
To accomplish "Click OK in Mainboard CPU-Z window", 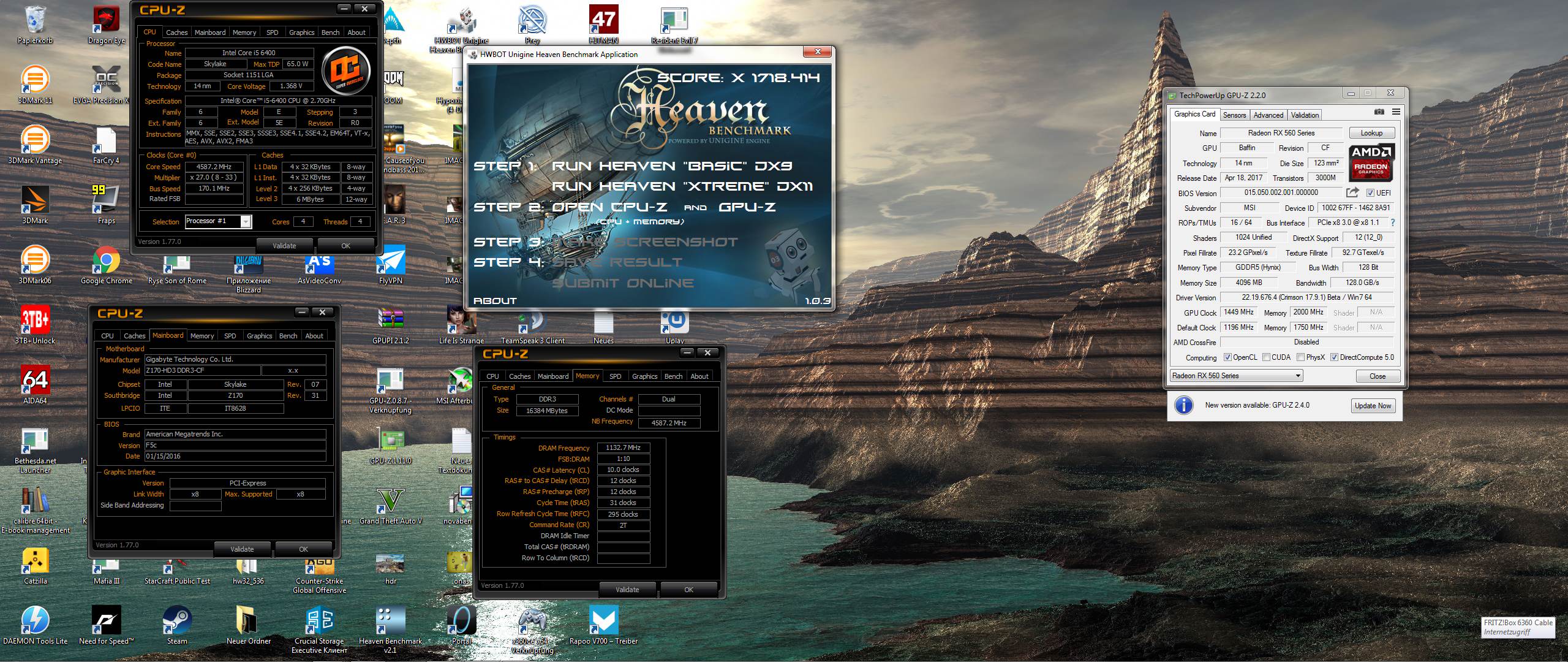I will click(303, 549).
